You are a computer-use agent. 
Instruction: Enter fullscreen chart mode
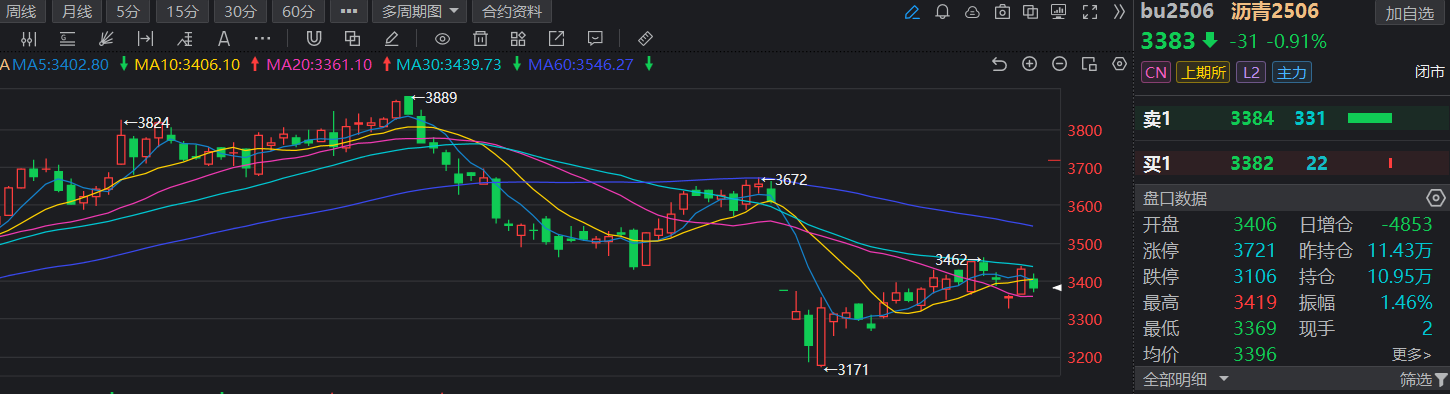[x=1090, y=12]
